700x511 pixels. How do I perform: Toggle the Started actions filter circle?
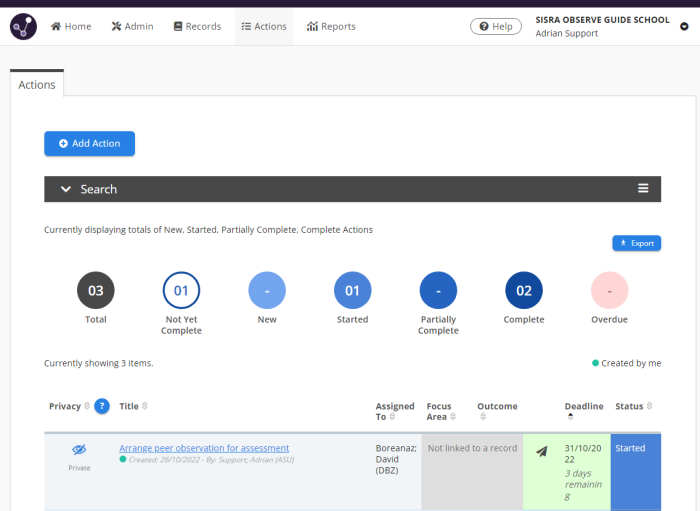click(352, 291)
